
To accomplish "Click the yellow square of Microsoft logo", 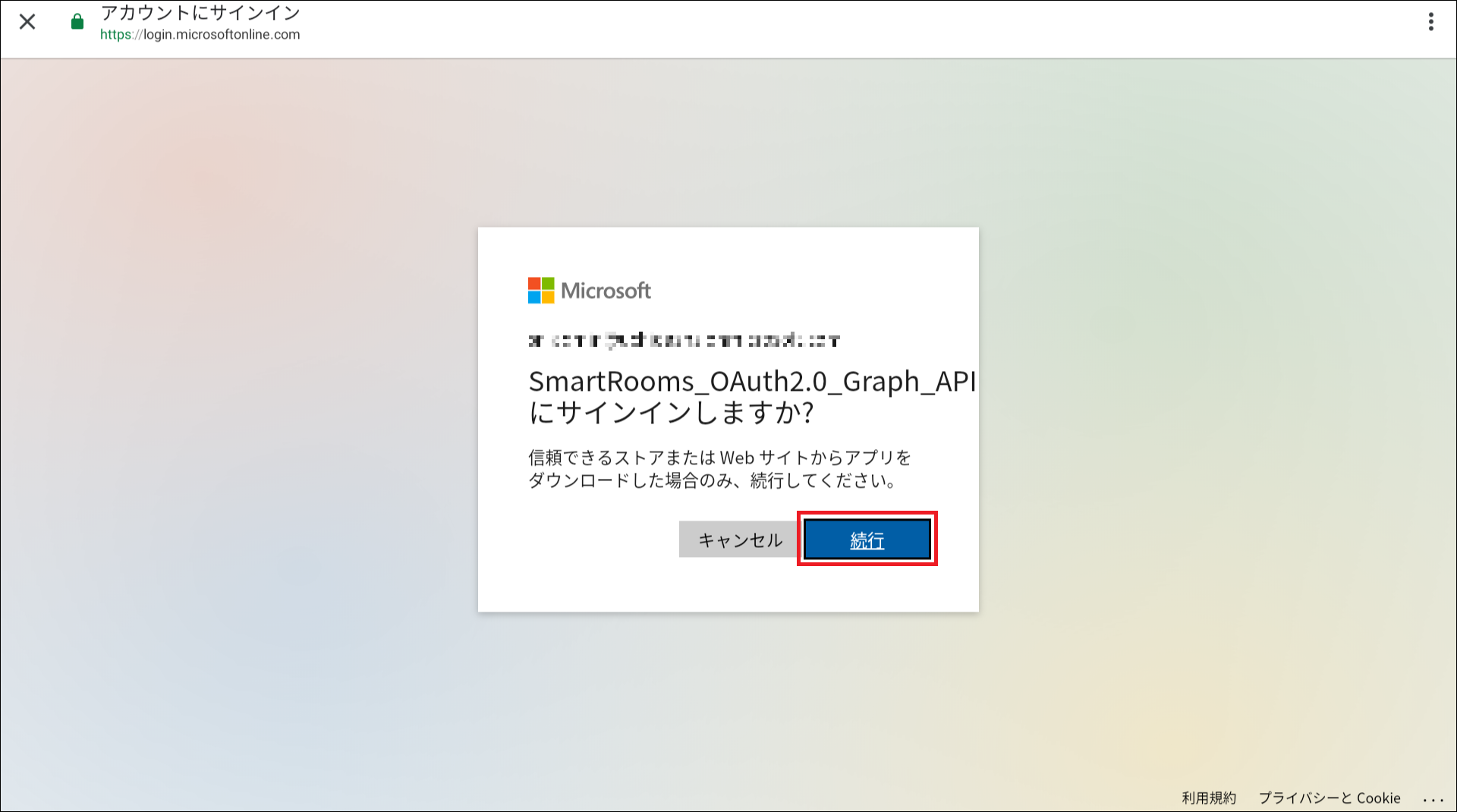I will tap(548, 297).
